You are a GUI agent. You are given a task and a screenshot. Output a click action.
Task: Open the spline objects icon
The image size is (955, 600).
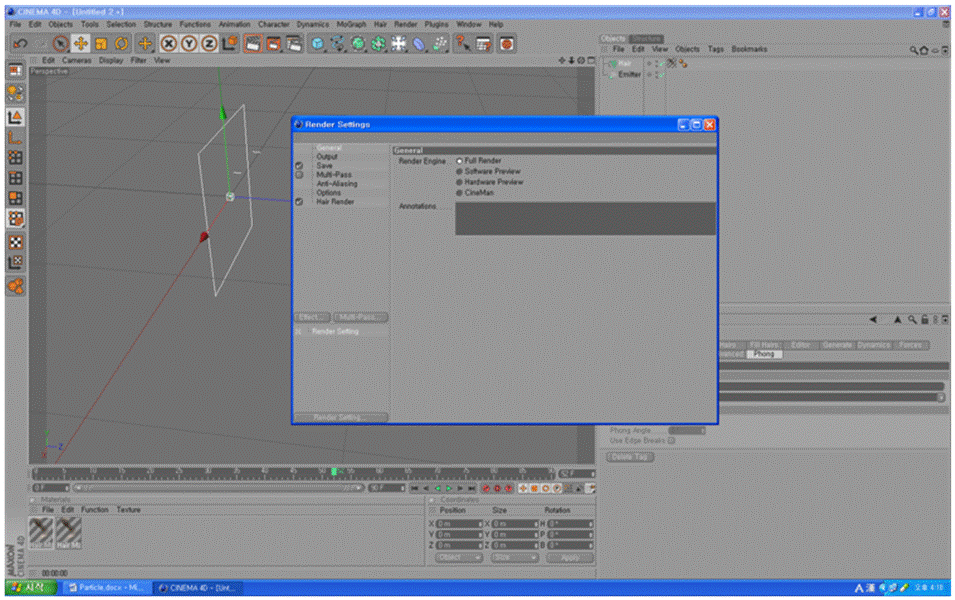tap(337, 44)
